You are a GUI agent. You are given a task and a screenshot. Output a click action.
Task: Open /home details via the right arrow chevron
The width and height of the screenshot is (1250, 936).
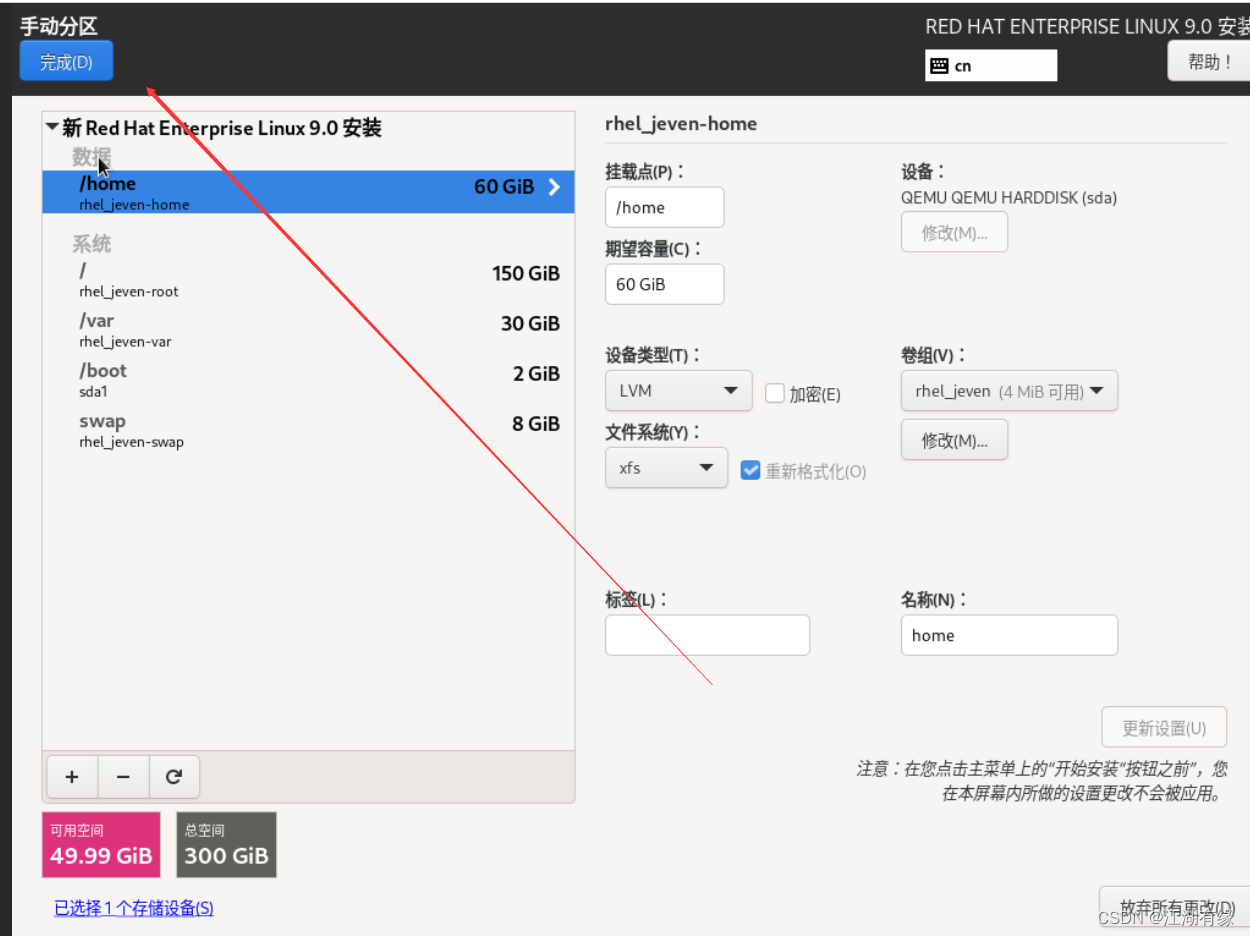tap(556, 186)
